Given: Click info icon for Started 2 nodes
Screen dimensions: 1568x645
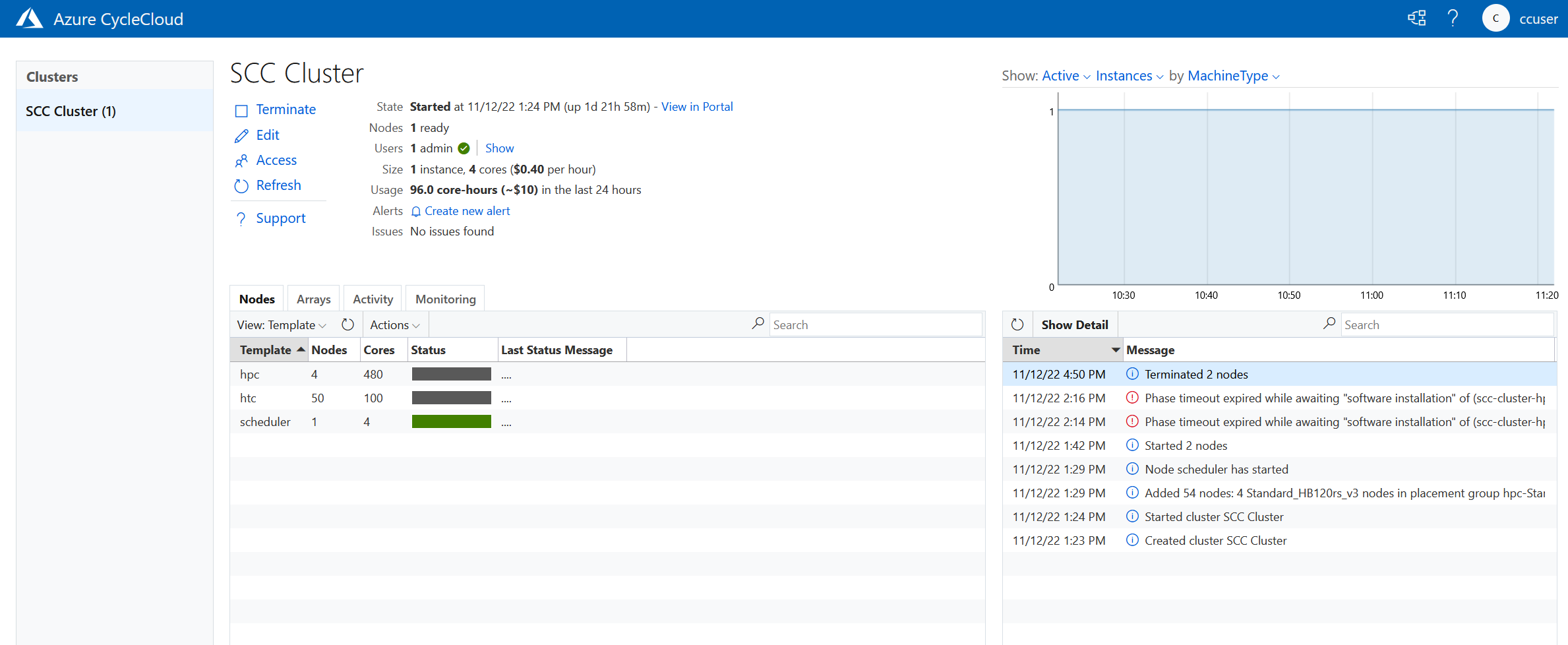Looking at the screenshot, I should click(1132, 445).
